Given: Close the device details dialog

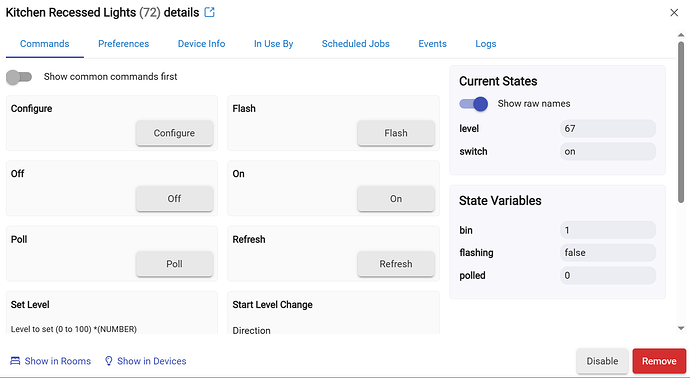Looking at the screenshot, I should click(674, 13).
